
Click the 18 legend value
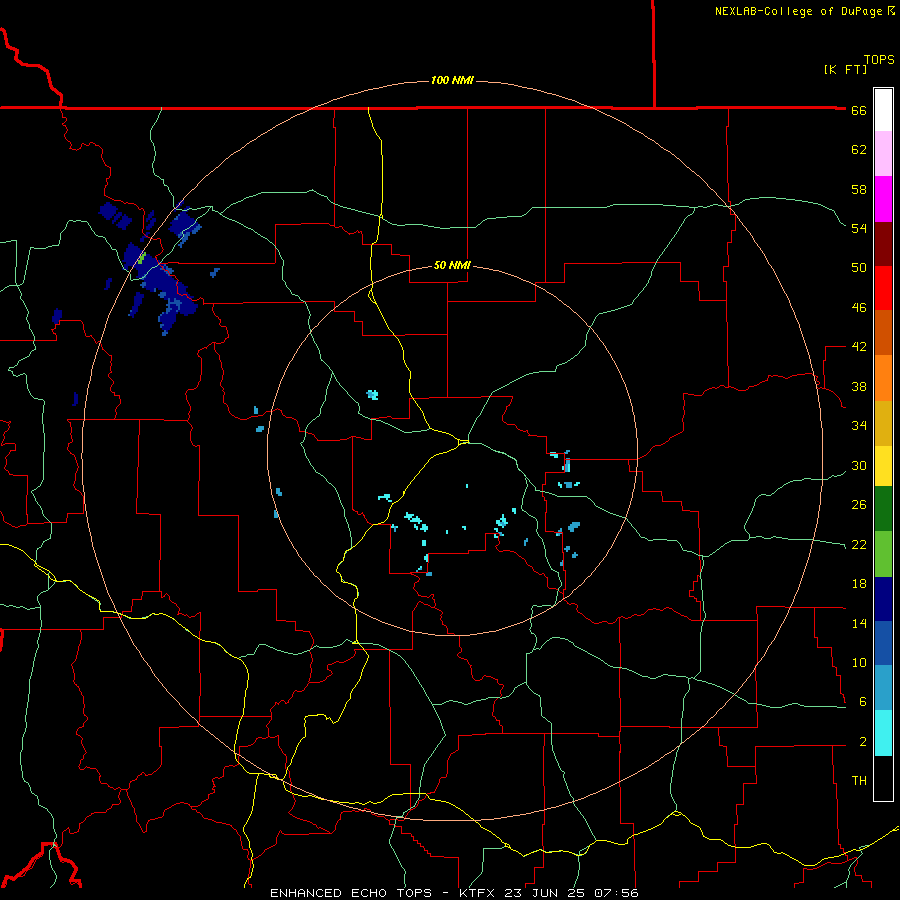tap(859, 584)
